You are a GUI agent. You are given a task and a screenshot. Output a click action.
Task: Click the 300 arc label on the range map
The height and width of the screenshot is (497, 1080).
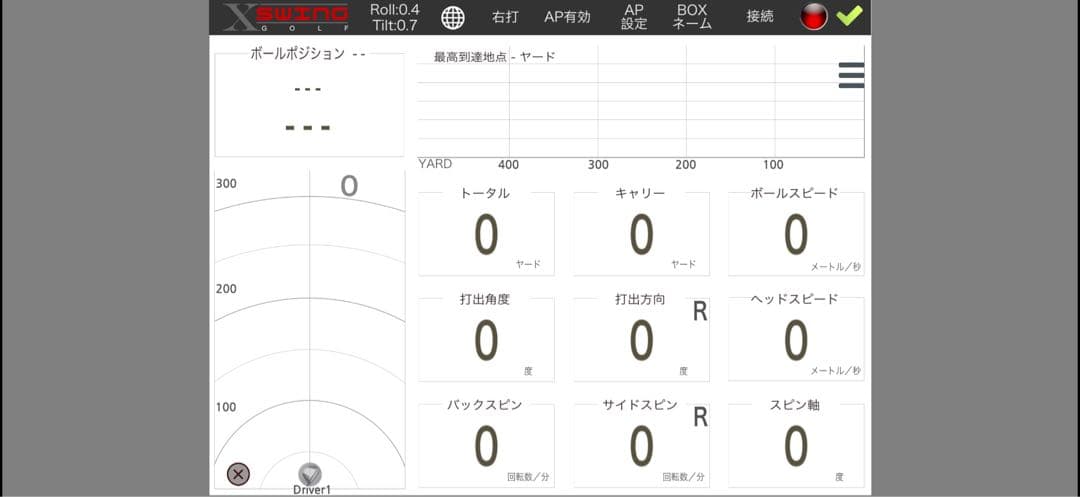click(x=226, y=183)
